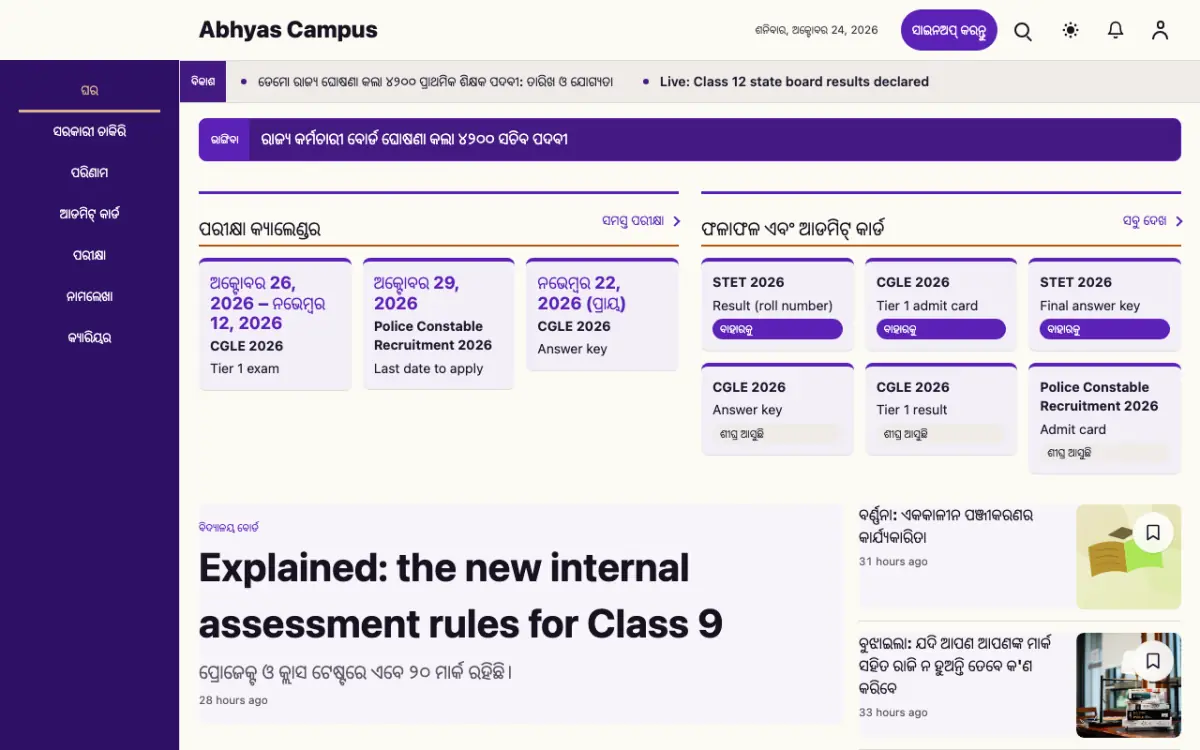Open ଆଡମିଟ୍ କାର୍ଡ in the sidebar

pos(89,214)
